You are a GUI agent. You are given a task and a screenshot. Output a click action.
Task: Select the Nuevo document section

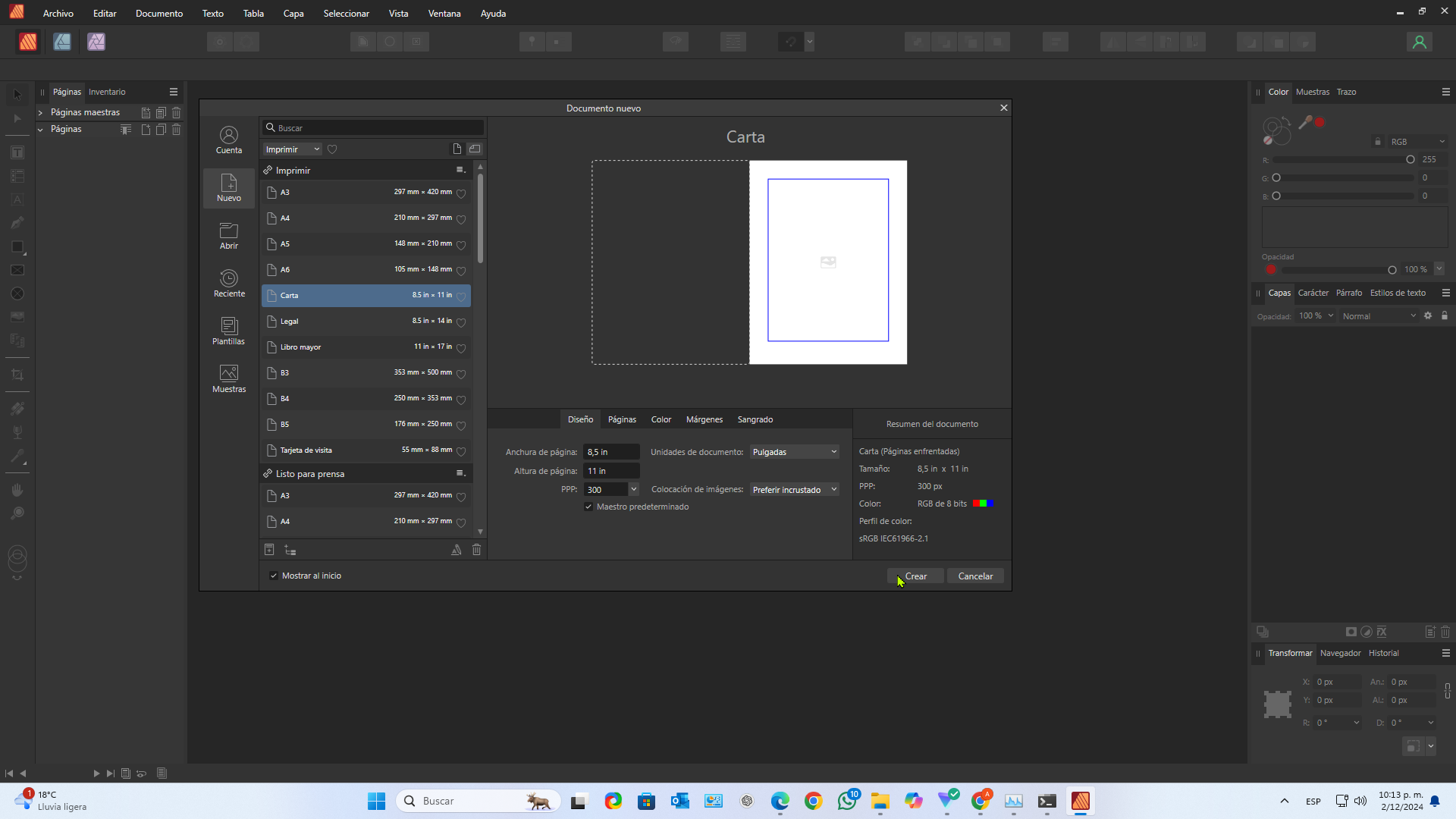click(x=228, y=188)
